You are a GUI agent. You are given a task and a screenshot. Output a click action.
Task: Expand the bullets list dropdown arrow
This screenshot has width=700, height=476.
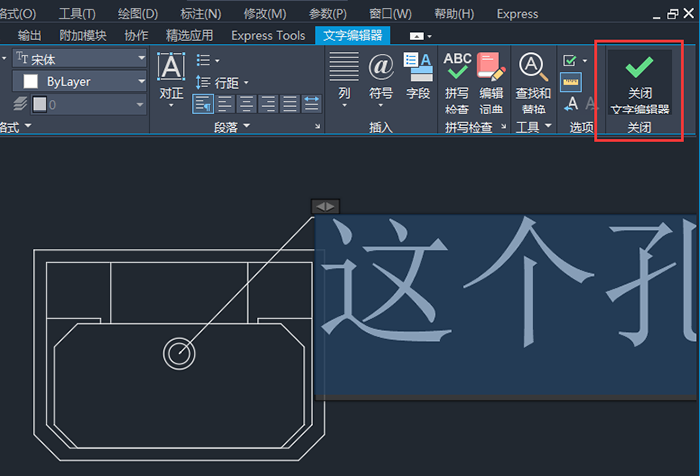[217, 61]
